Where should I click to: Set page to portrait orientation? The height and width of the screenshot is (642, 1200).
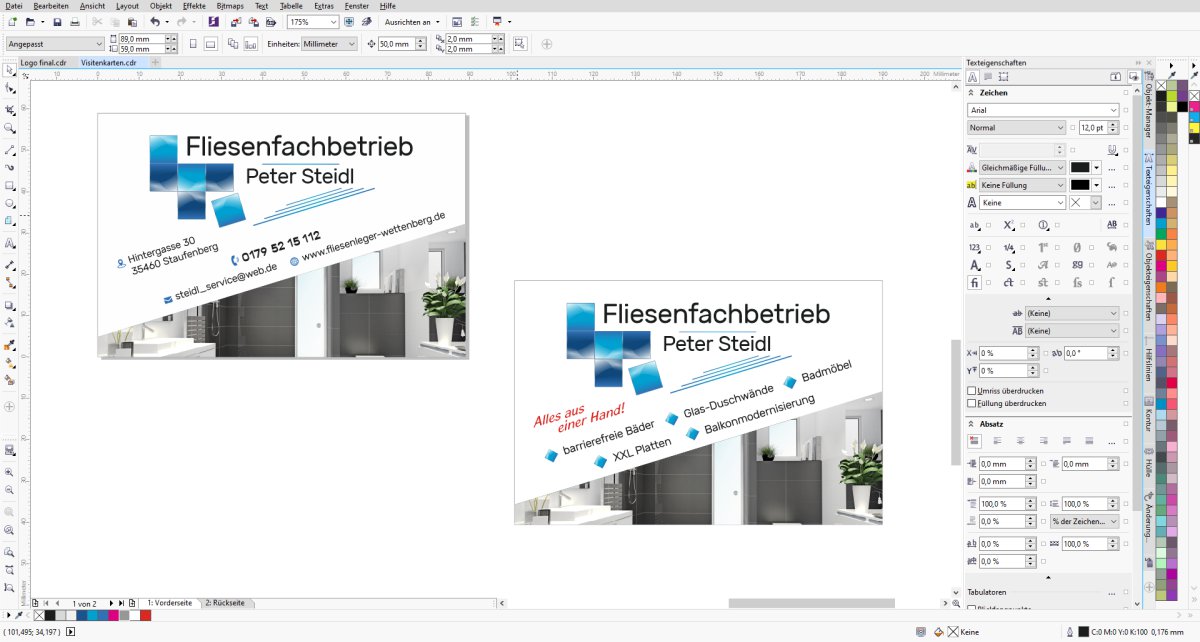coord(193,44)
